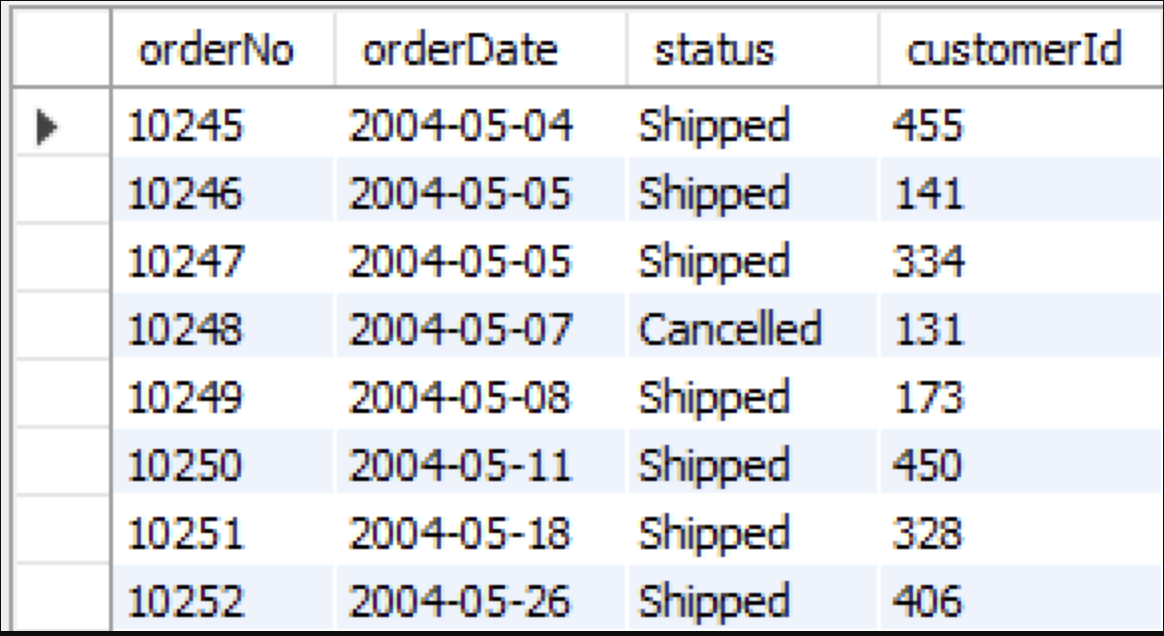This screenshot has width=1164, height=636.
Task: Sort by the orderNo column header
Action: [223, 49]
